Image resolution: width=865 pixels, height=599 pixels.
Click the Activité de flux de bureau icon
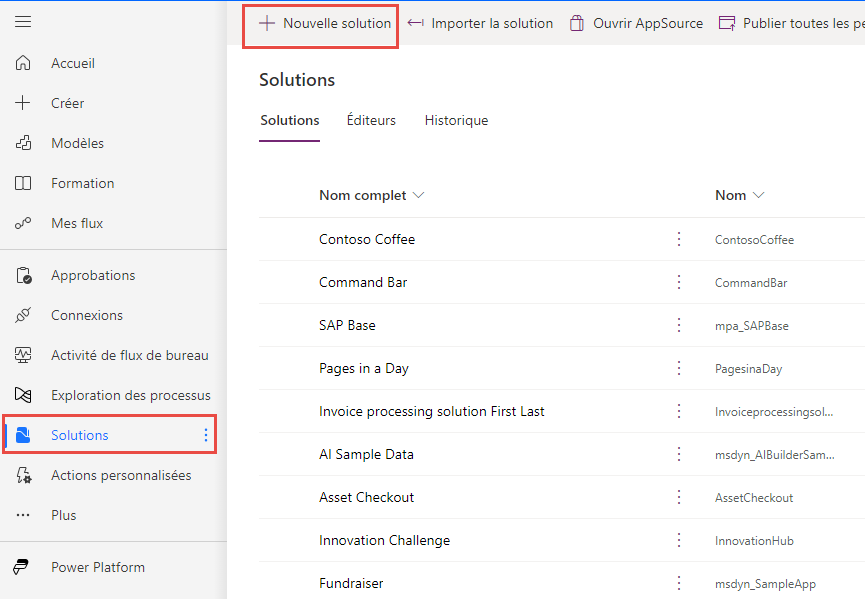point(23,355)
